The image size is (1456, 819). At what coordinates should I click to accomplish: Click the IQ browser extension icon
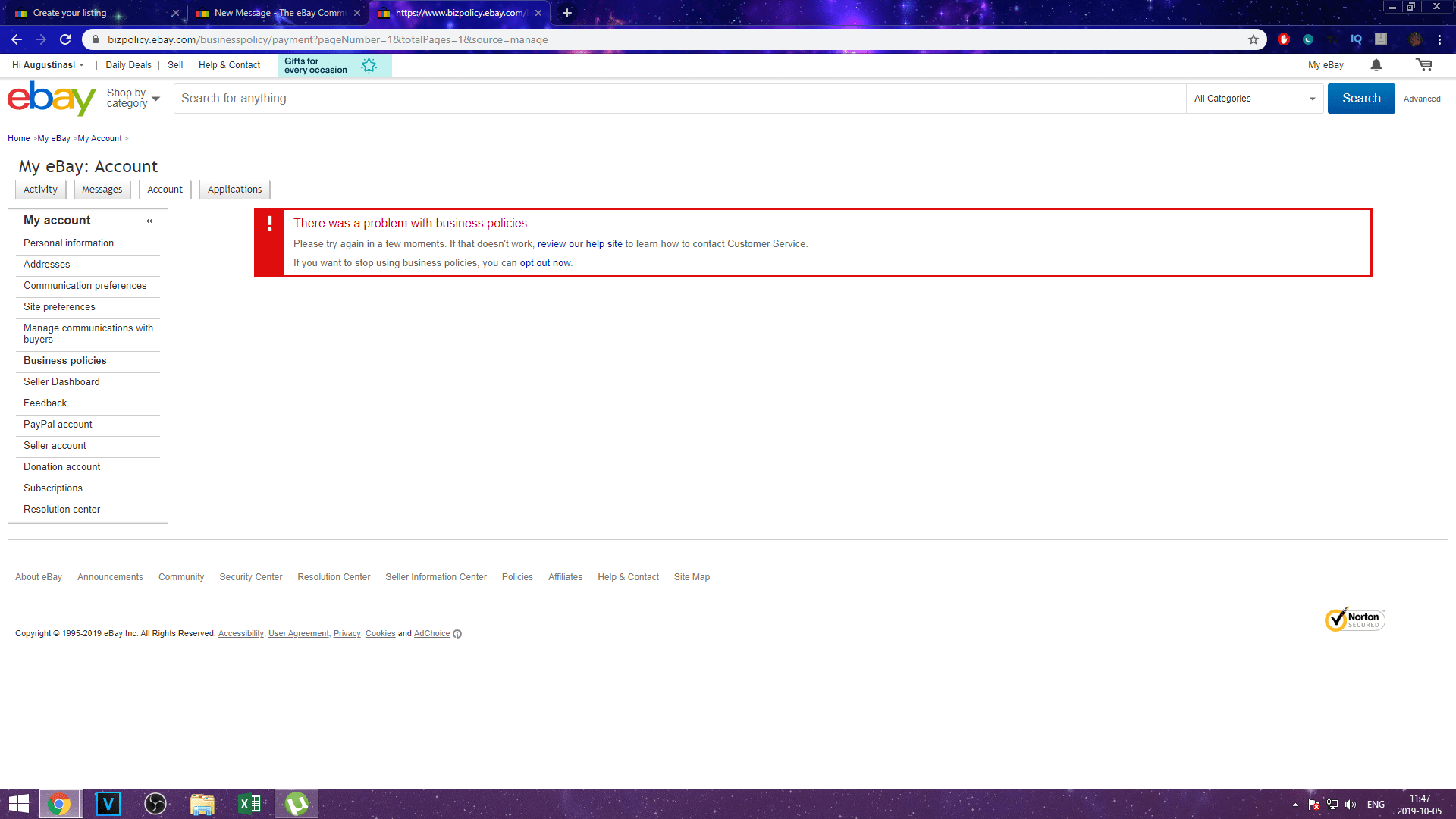pyautogui.click(x=1356, y=39)
